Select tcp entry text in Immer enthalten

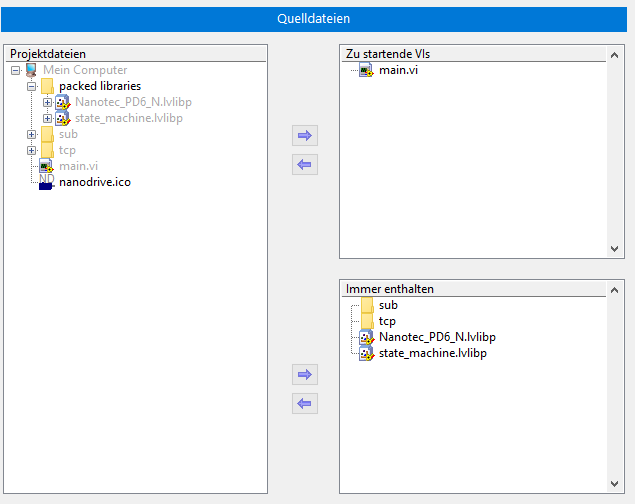click(387, 321)
